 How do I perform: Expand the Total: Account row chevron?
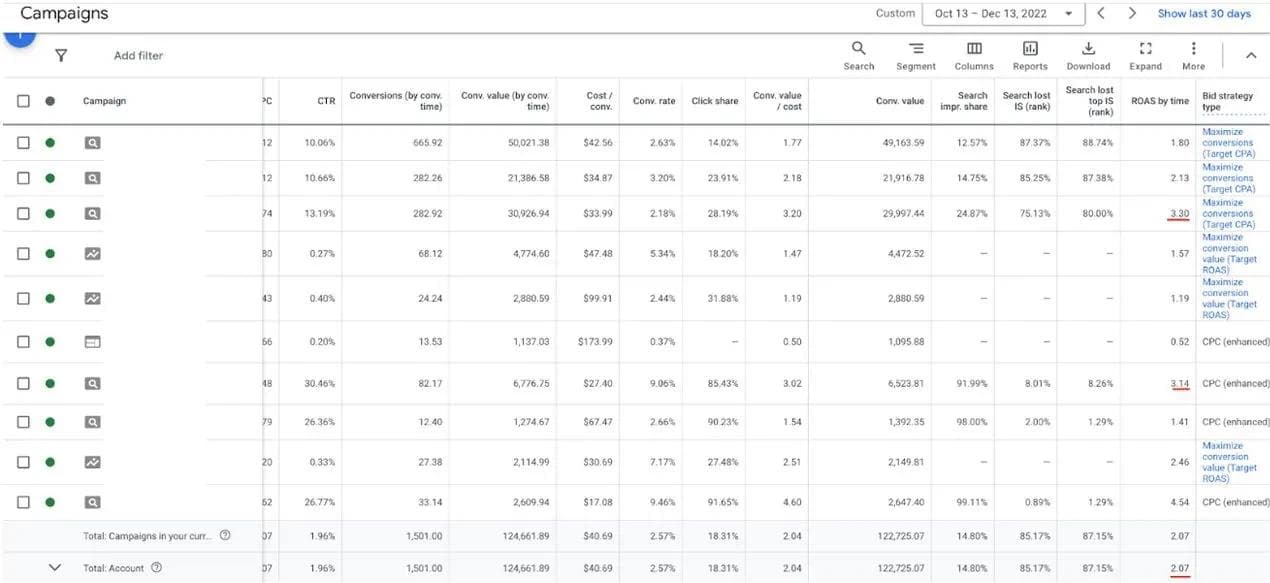(55, 568)
